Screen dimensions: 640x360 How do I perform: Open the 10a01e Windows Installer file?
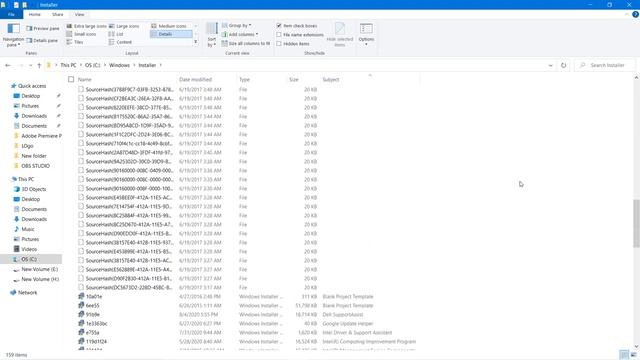pyautogui.click(x=94, y=296)
